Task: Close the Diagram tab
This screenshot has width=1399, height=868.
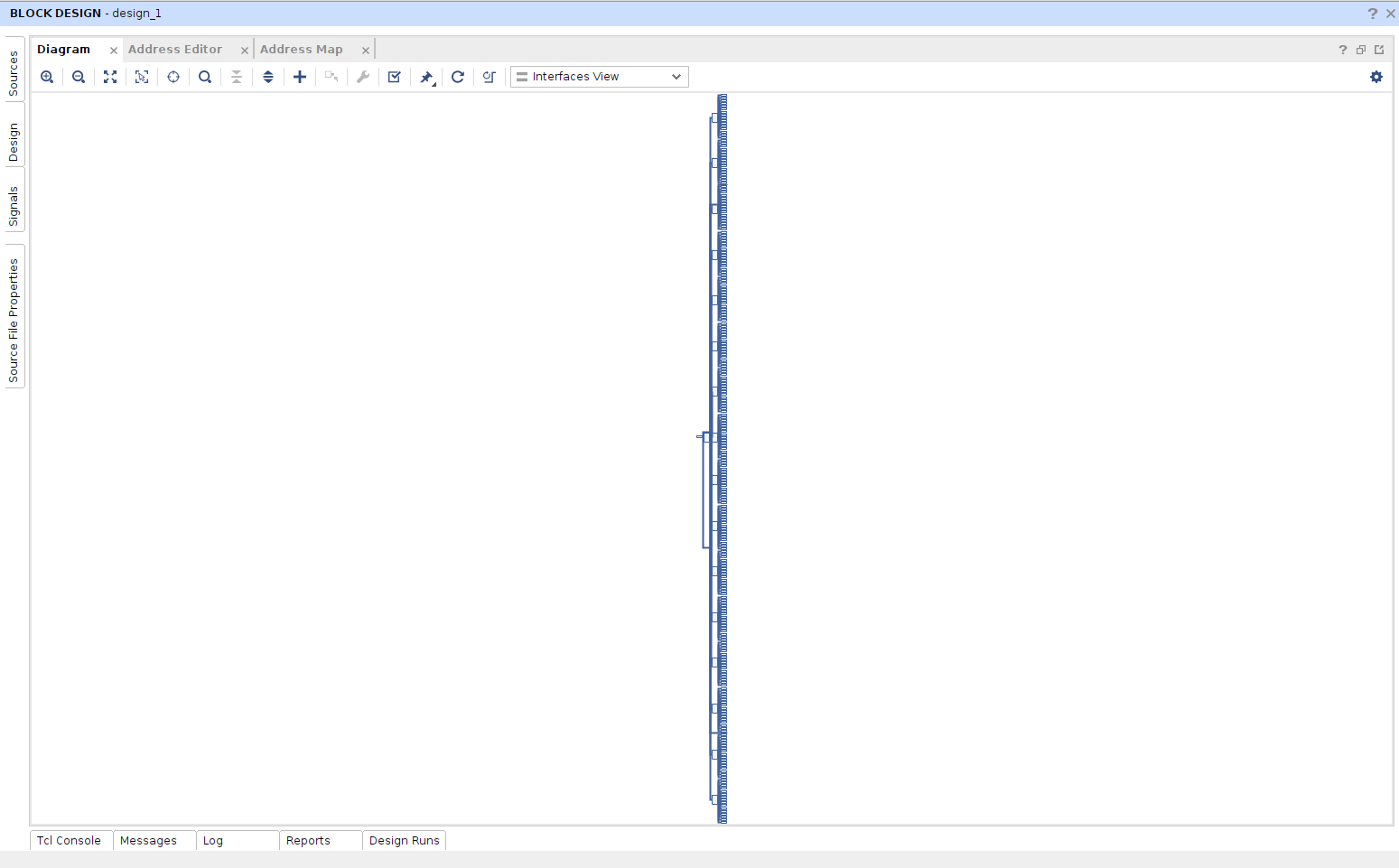Action: (x=114, y=51)
